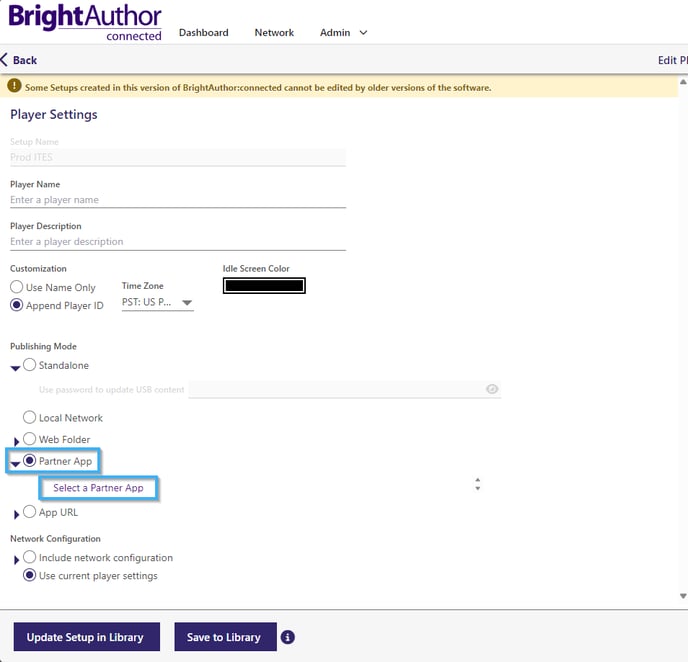Click the USB content password field
This screenshot has height=662, width=688.
pyautogui.click(x=344, y=390)
